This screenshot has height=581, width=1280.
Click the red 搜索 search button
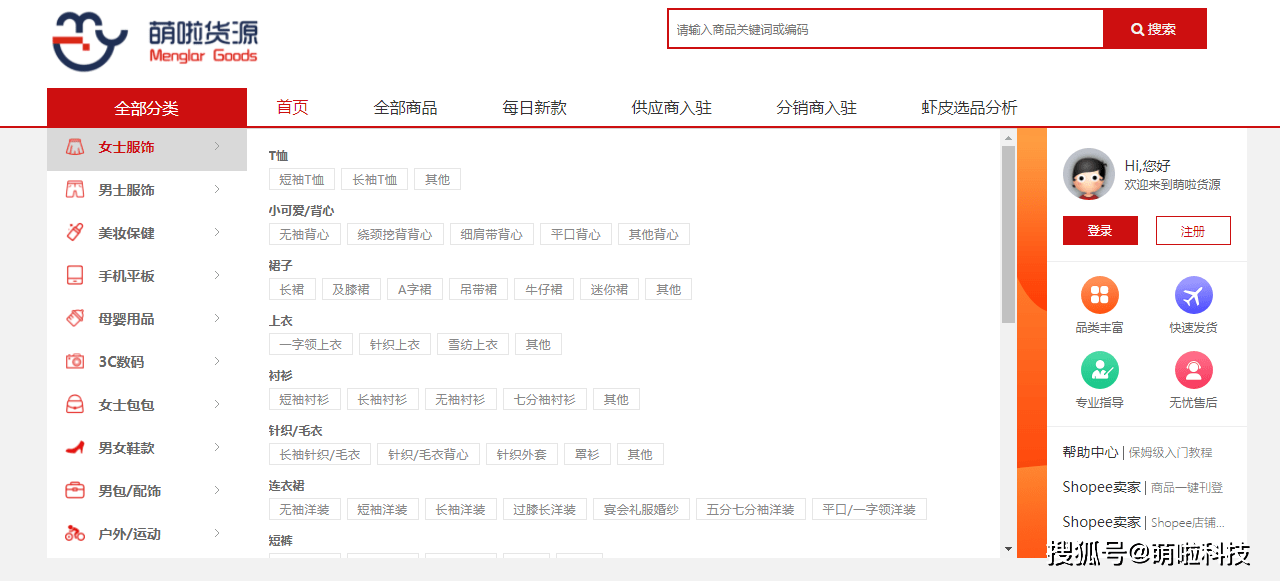pyautogui.click(x=1154, y=29)
